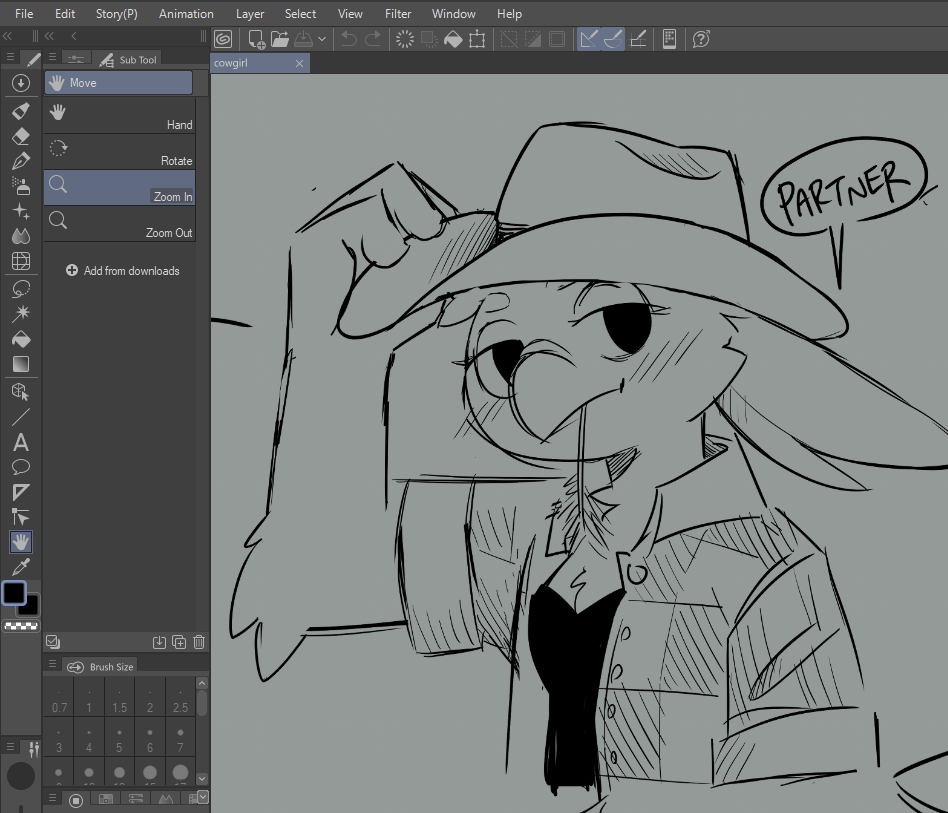Image resolution: width=948 pixels, height=813 pixels.
Task: Select the Pen tool in toolbar
Action: [21, 161]
